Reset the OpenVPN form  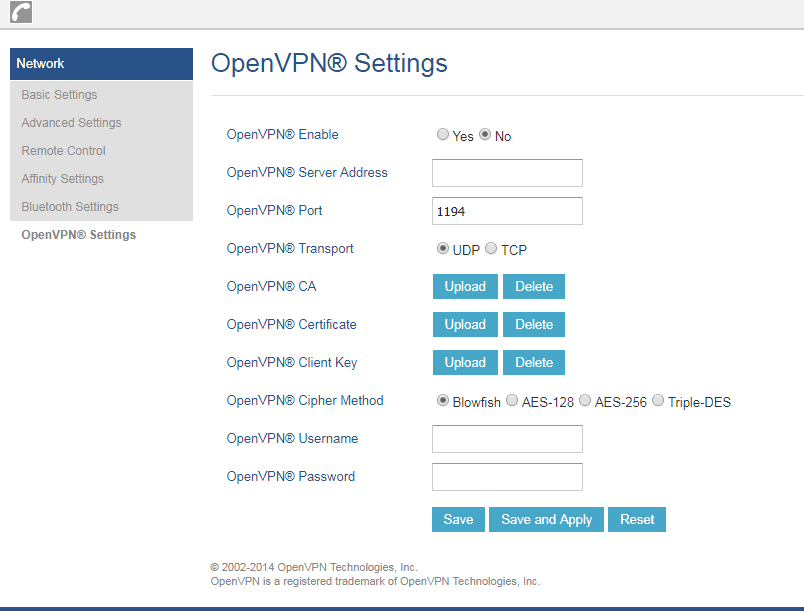[x=637, y=519]
